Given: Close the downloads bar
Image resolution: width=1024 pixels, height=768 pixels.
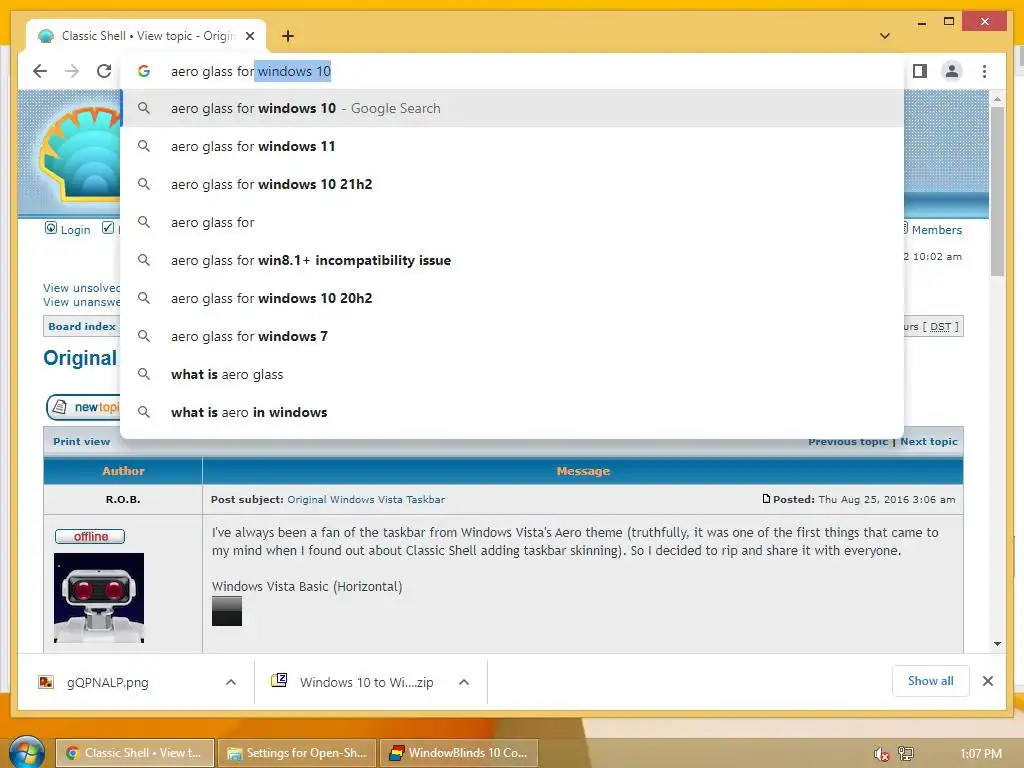Looking at the screenshot, I should click(988, 681).
